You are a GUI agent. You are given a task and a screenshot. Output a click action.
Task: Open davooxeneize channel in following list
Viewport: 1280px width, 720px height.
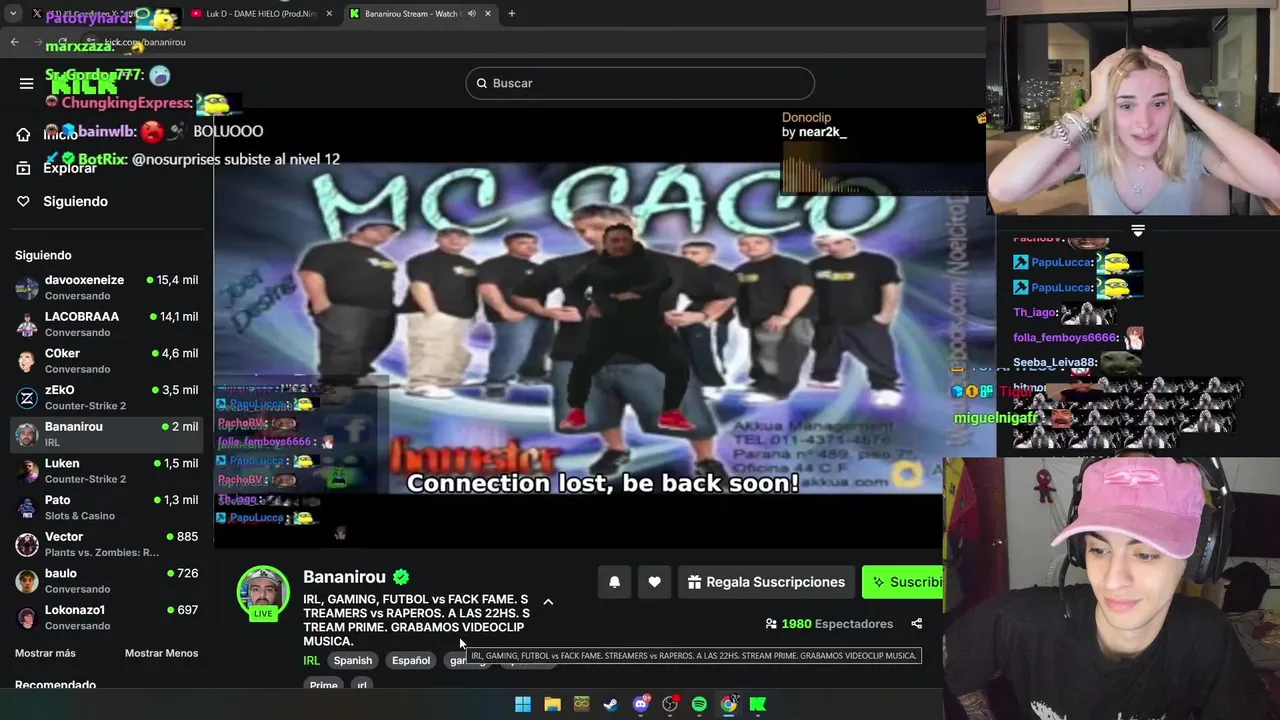point(106,287)
